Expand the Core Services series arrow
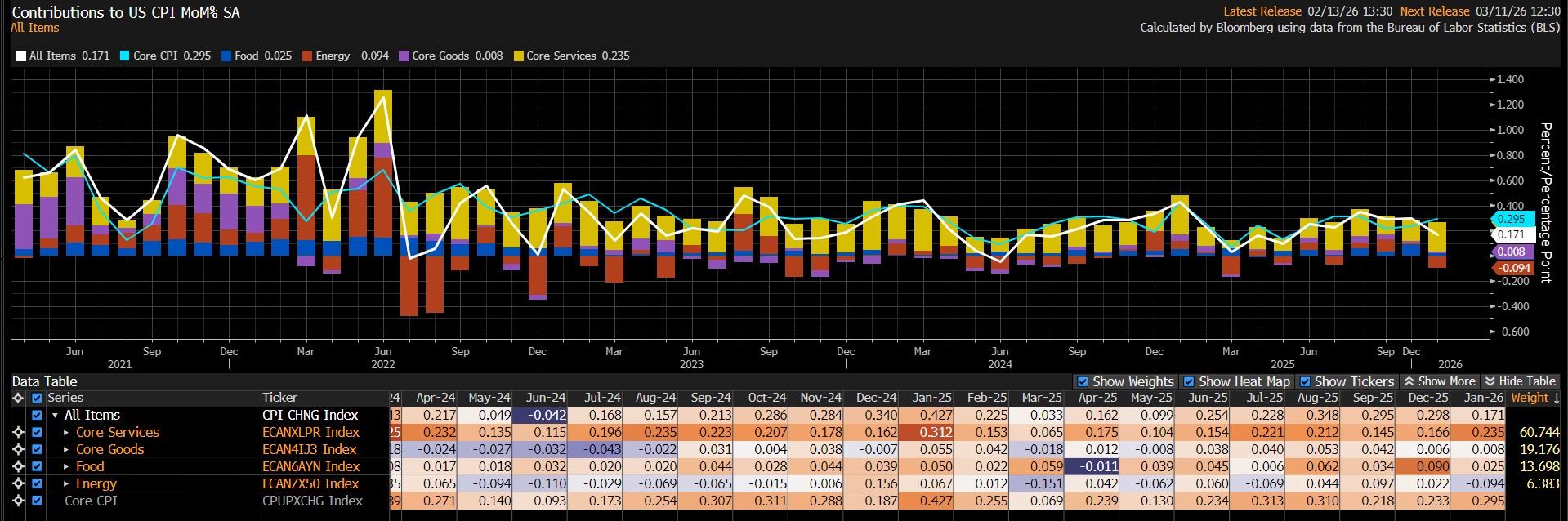Image resolution: width=1568 pixels, height=521 pixels. (x=66, y=432)
